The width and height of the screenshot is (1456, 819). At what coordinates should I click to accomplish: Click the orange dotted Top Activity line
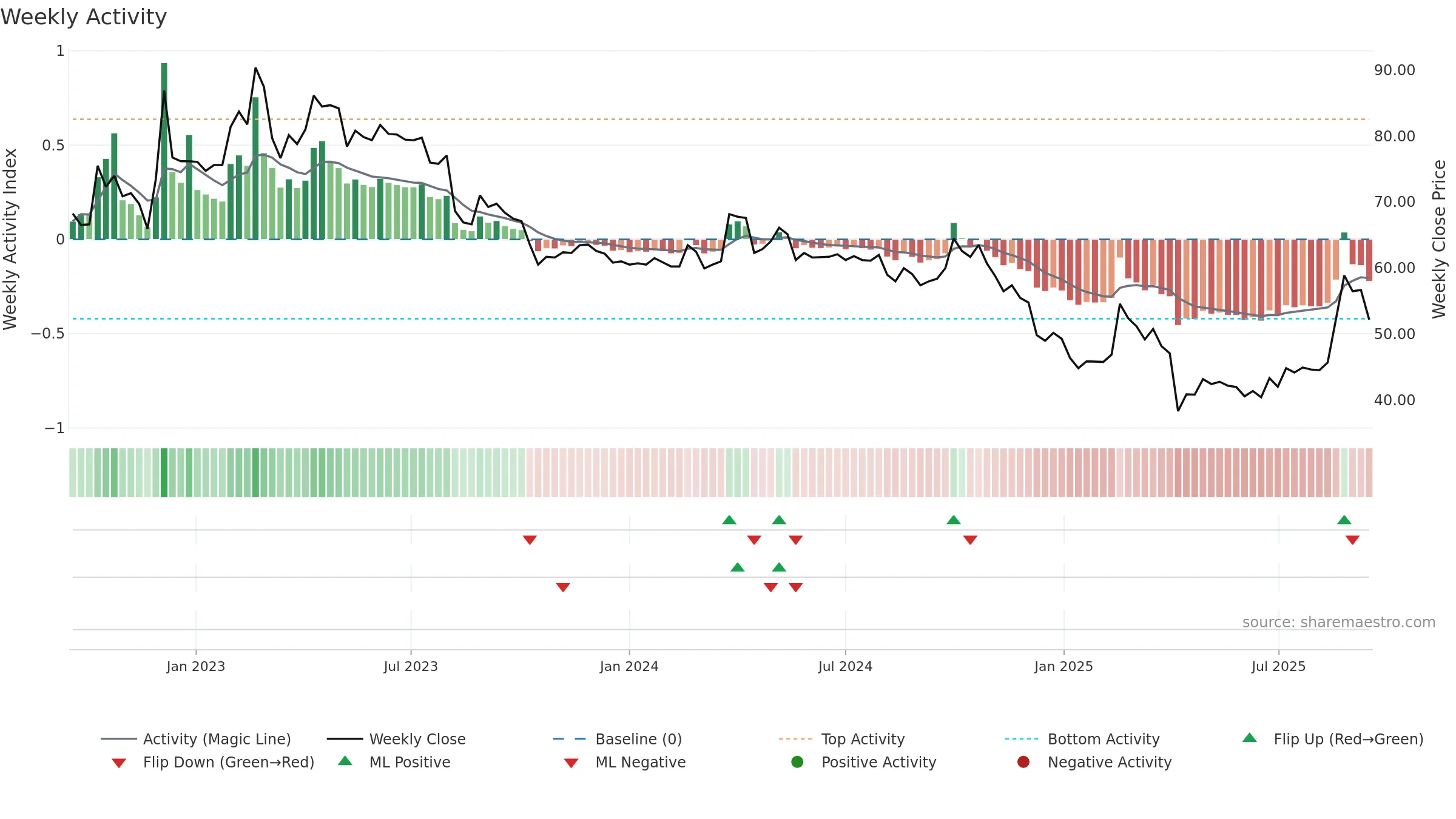tap(721, 119)
